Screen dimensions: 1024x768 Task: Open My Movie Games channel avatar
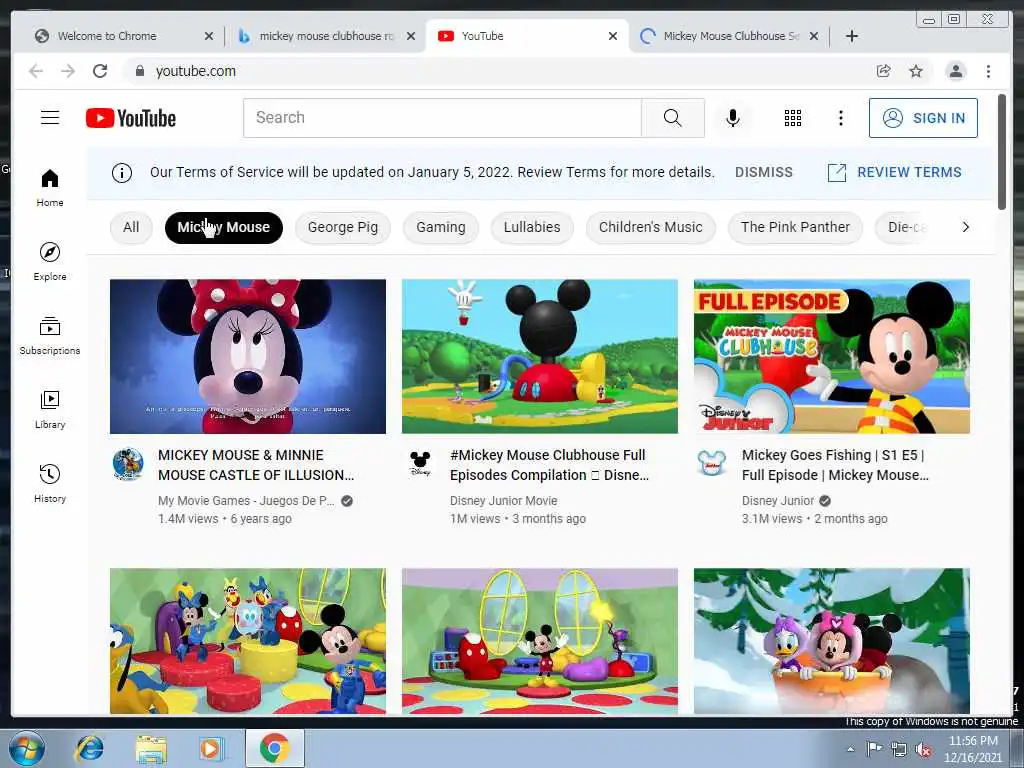tap(128, 464)
